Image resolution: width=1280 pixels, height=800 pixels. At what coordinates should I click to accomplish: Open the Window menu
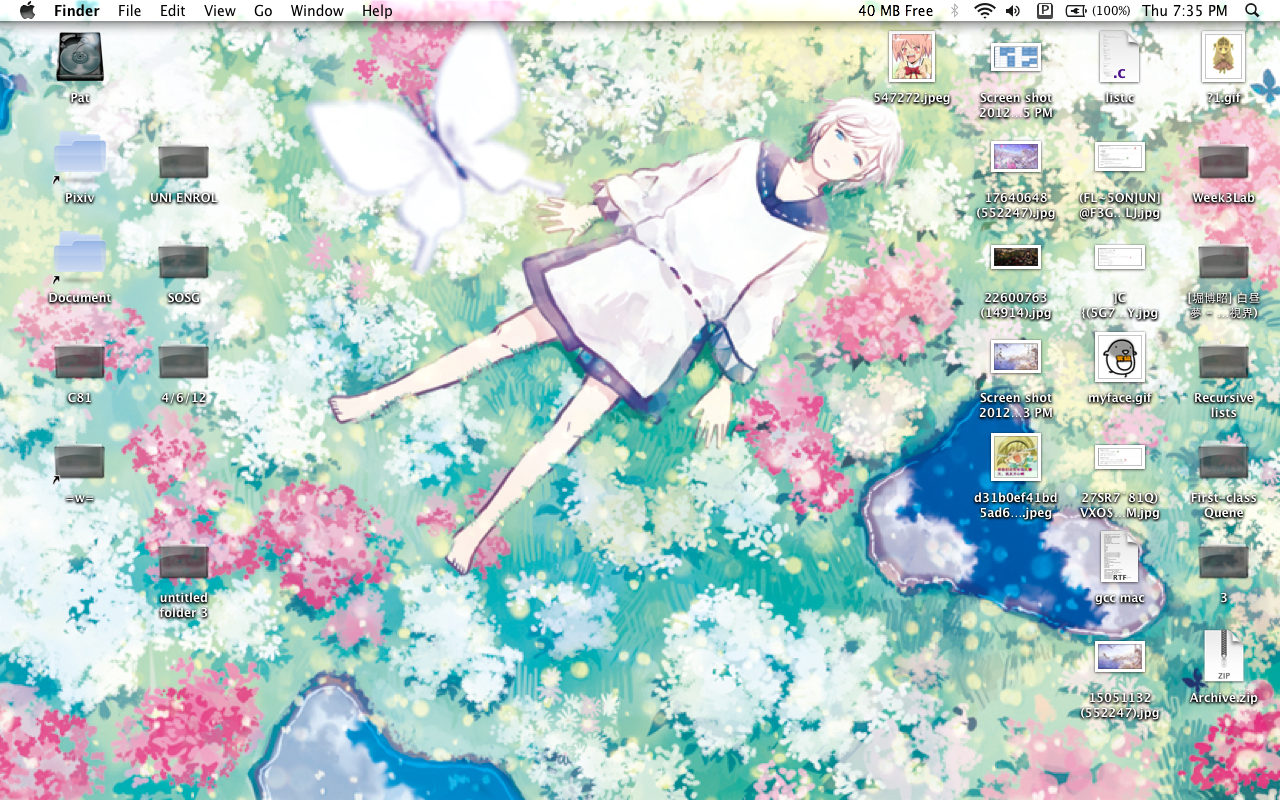click(x=317, y=11)
